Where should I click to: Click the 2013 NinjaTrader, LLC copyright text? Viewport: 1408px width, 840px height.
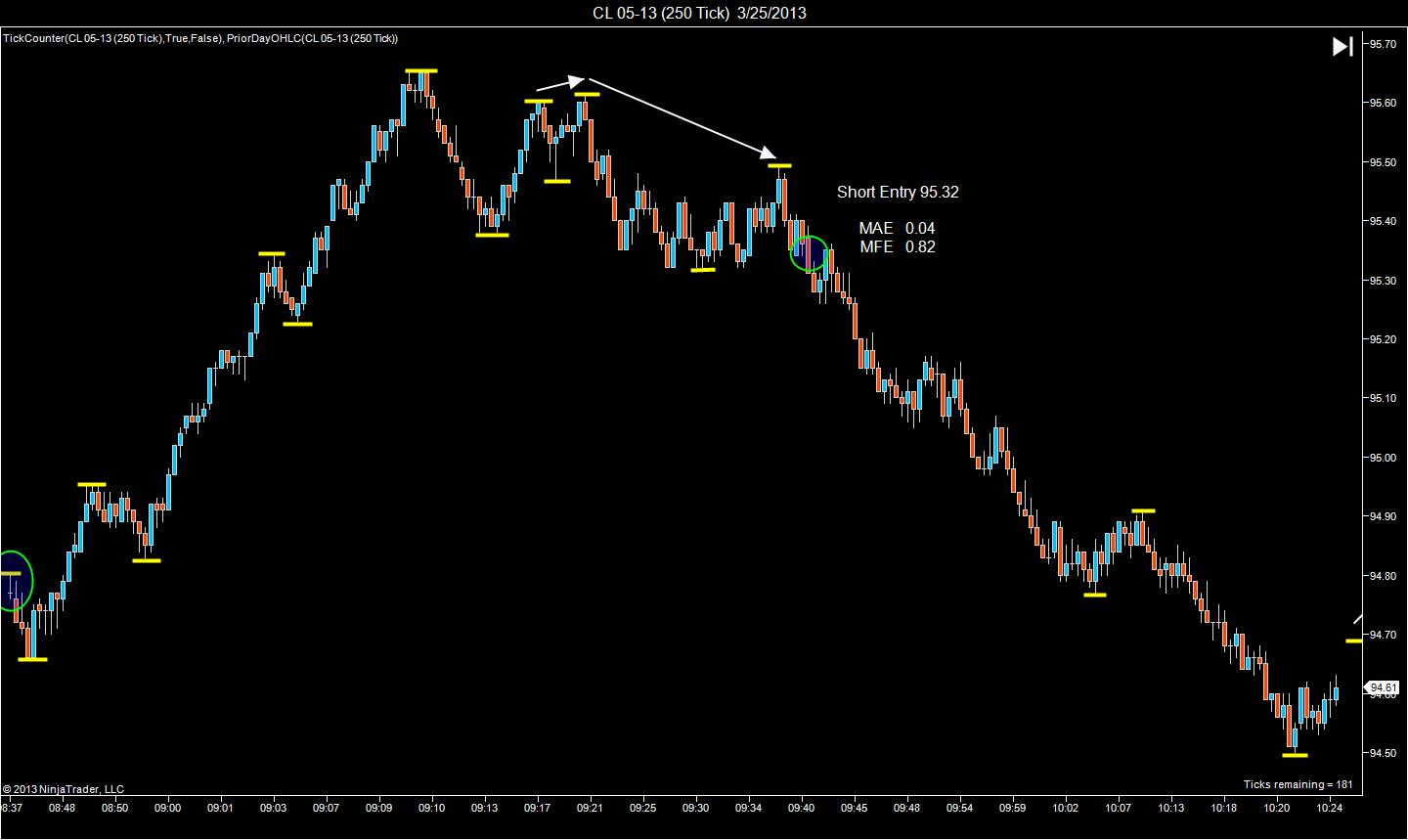pyautogui.click(x=64, y=789)
